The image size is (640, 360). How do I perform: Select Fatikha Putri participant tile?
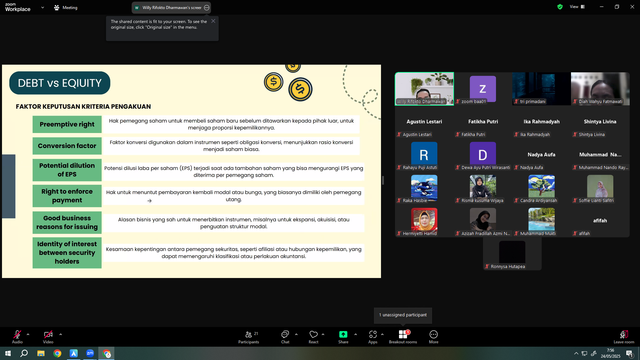point(483,122)
